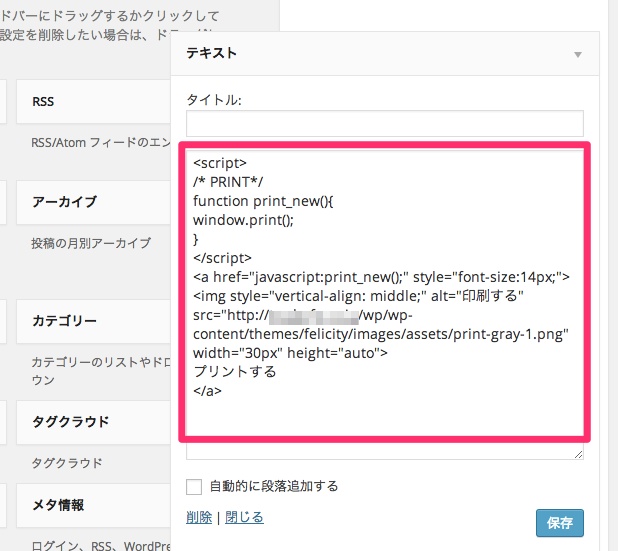Select the RSS widget
This screenshot has width=618, height=551.
click(93, 101)
